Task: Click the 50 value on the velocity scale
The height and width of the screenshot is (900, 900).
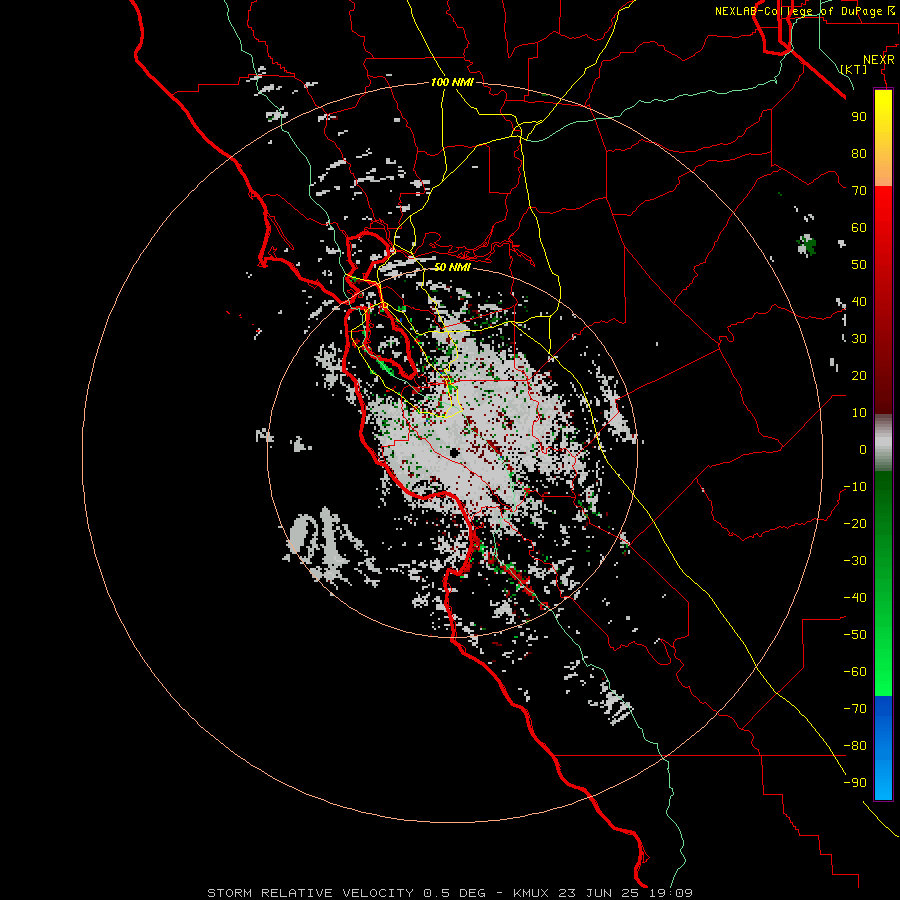Action: (x=859, y=265)
